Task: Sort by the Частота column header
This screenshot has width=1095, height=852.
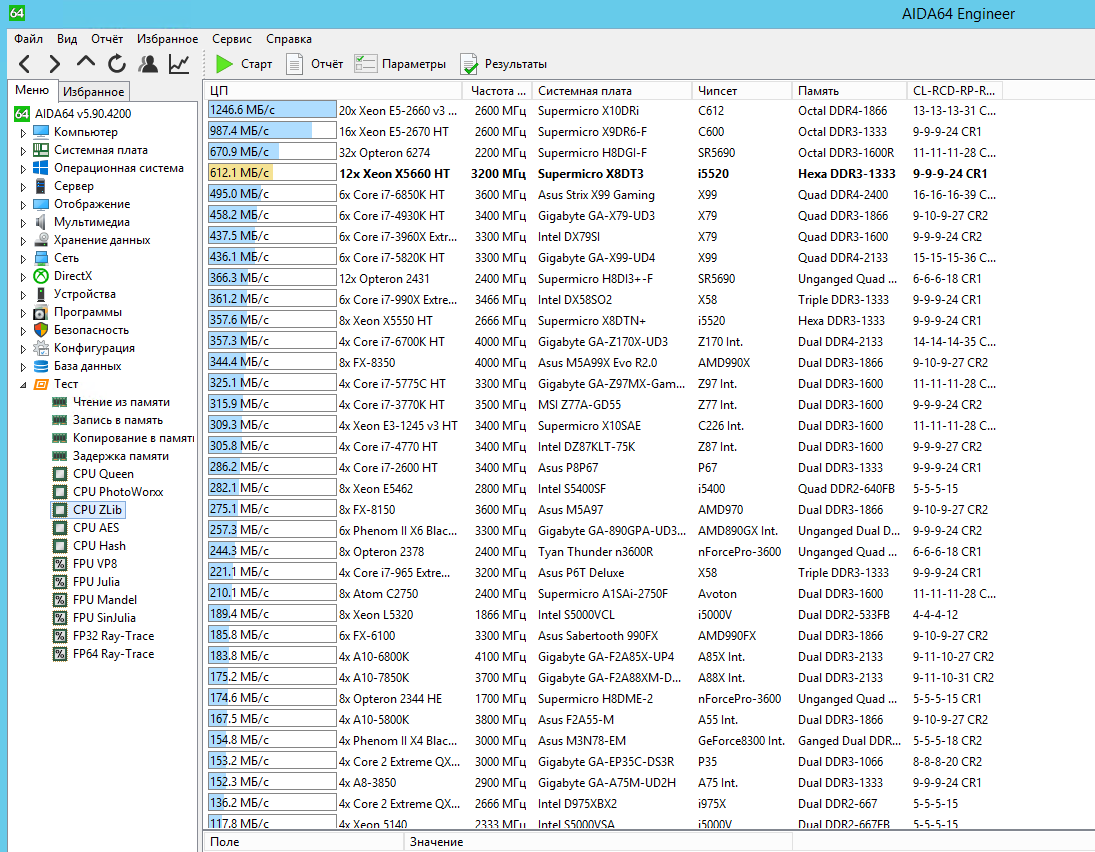Action: coord(497,91)
